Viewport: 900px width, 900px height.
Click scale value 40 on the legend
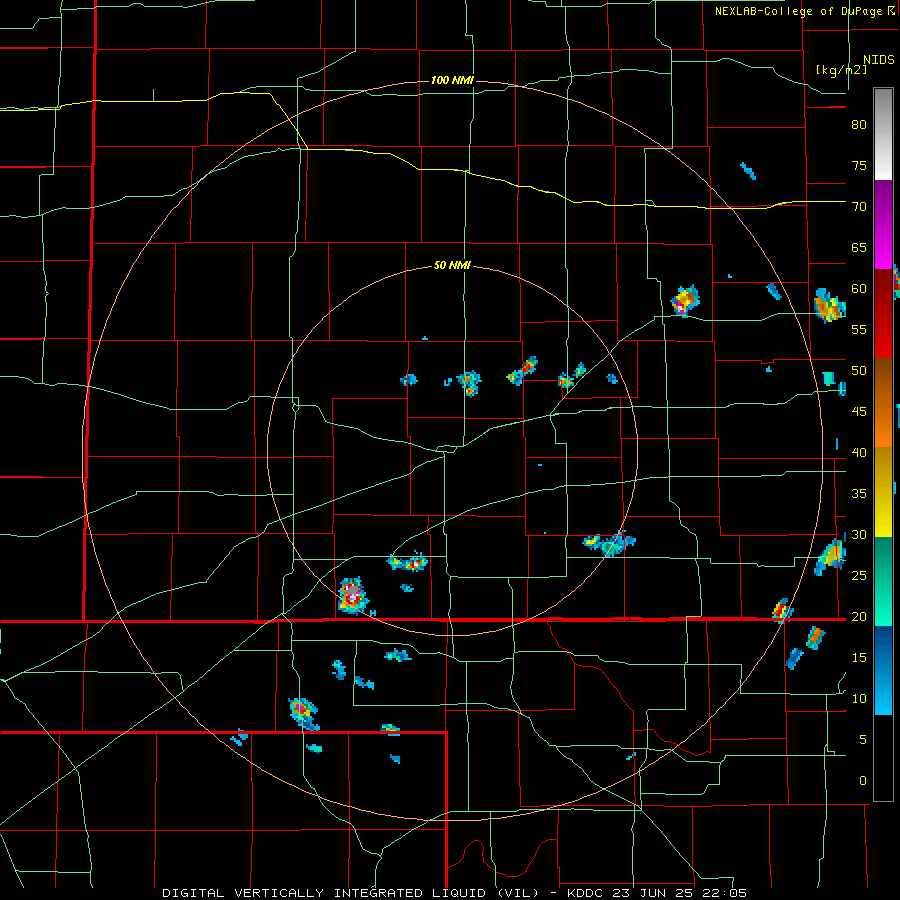pos(859,452)
